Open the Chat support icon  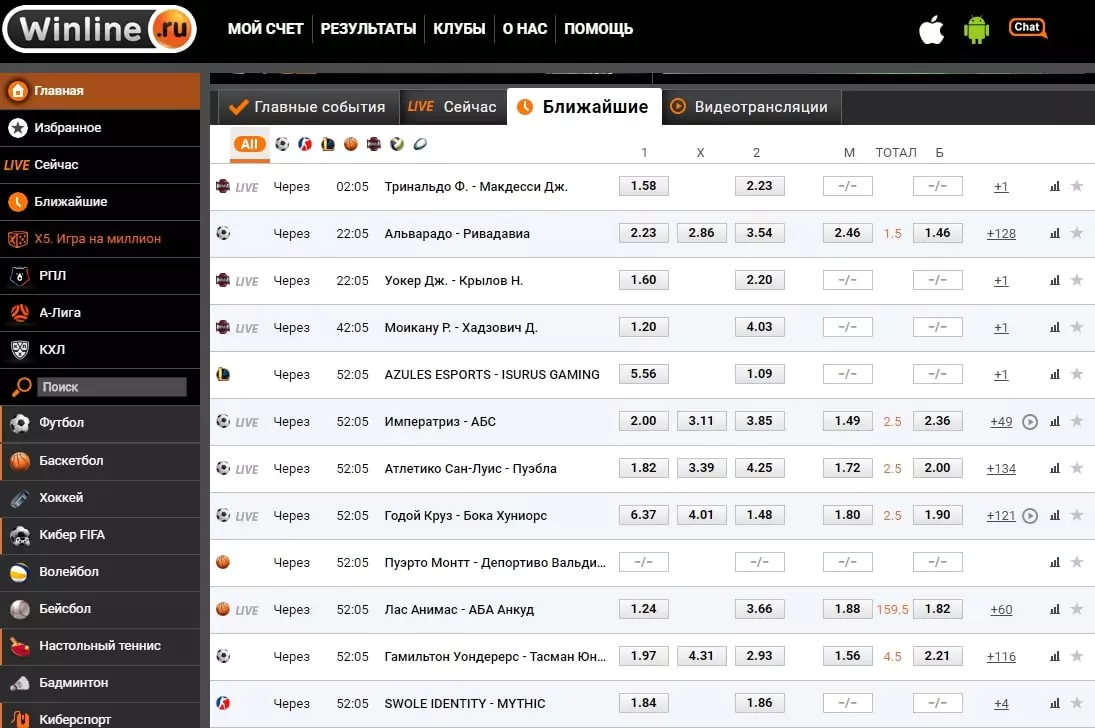coord(1027,28)
